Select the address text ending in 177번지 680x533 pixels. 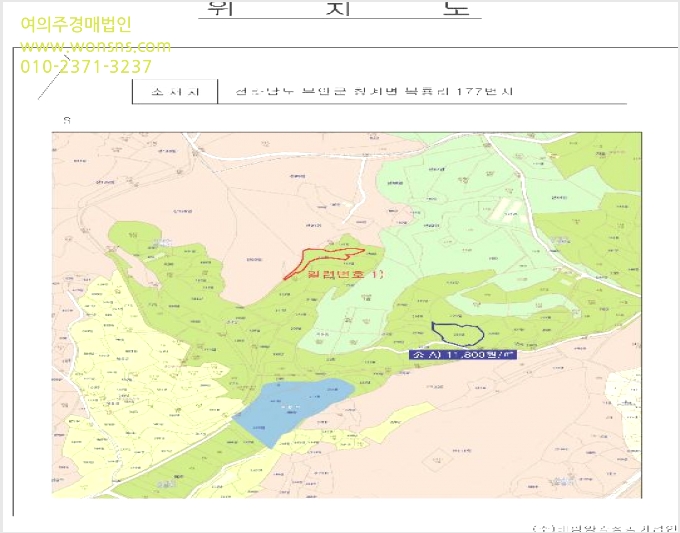(x=374, y=92)
